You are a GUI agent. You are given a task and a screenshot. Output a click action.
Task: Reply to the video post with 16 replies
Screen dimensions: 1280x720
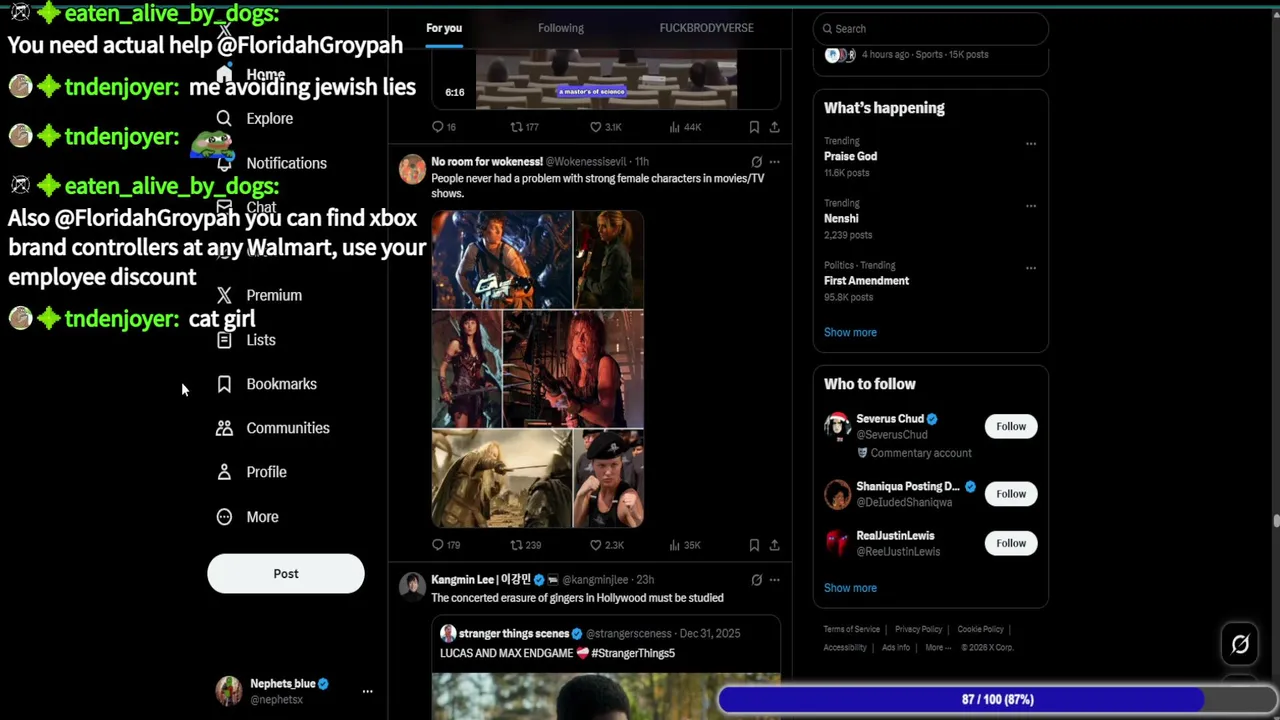point(443,127)
